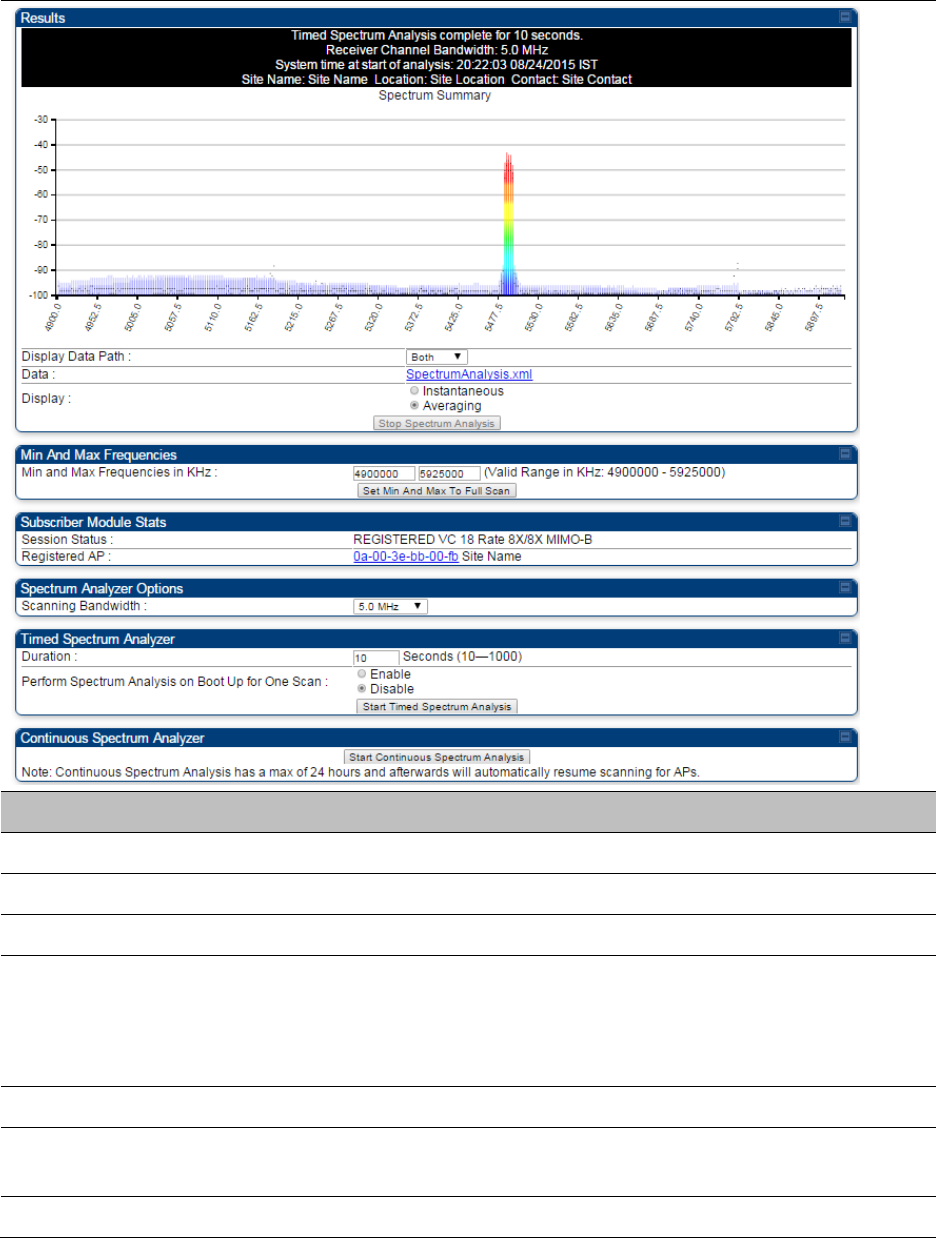This screenshot has width=936, height=1238.
Task: Click the Session Status value text
Action: click(x=473, y=539)
